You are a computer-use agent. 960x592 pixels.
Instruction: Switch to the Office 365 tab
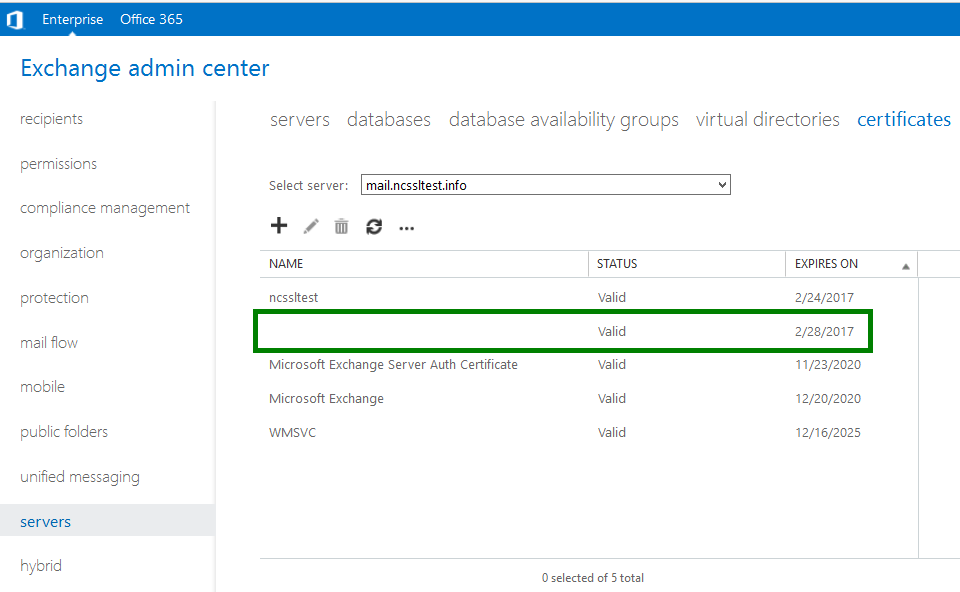pos(151,20)
